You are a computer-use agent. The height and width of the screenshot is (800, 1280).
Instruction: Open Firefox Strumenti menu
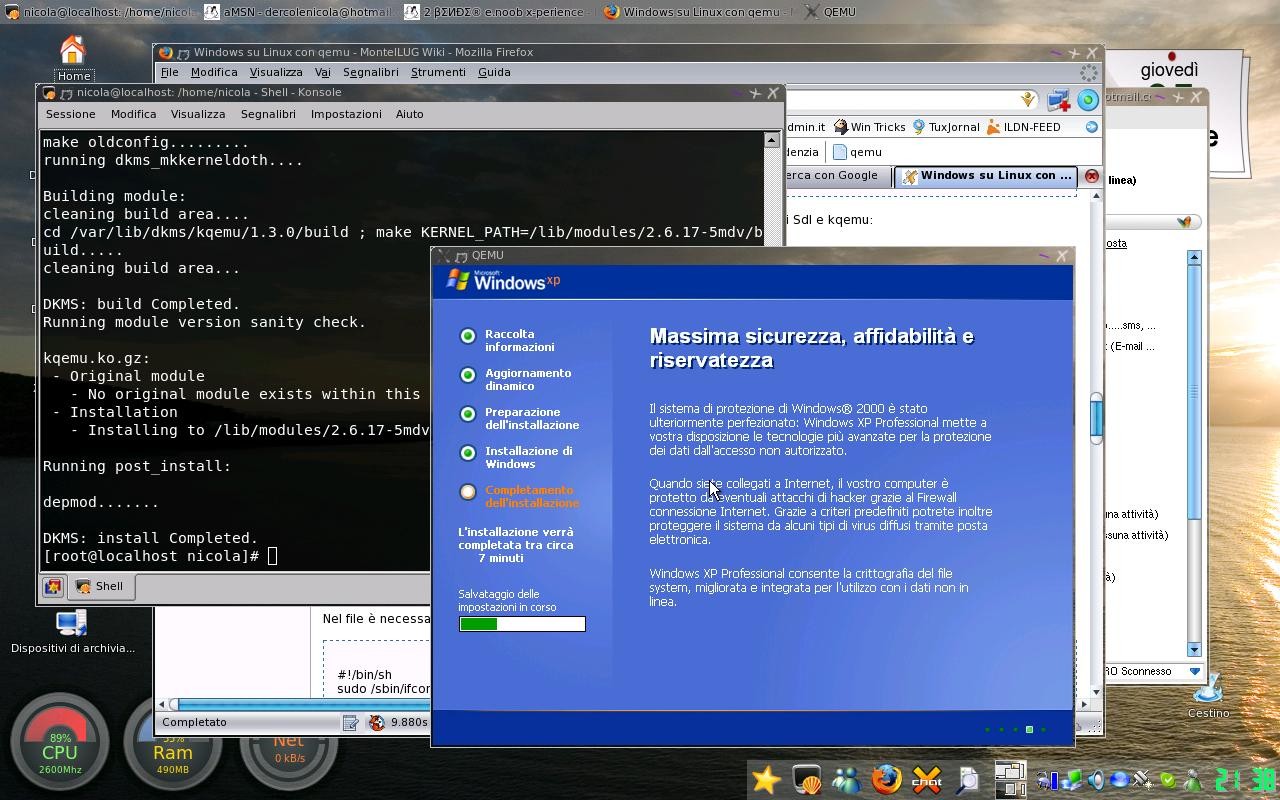(x=438, y=72)
